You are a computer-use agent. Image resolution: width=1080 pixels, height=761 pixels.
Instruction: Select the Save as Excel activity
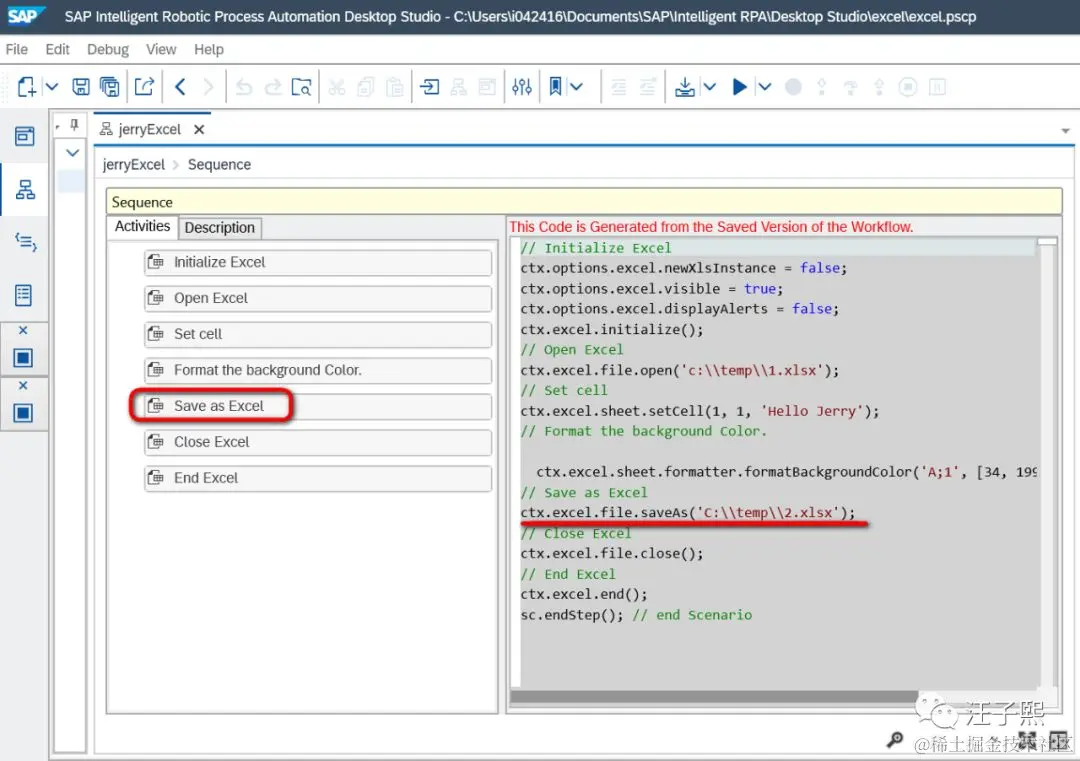(318, 406)
